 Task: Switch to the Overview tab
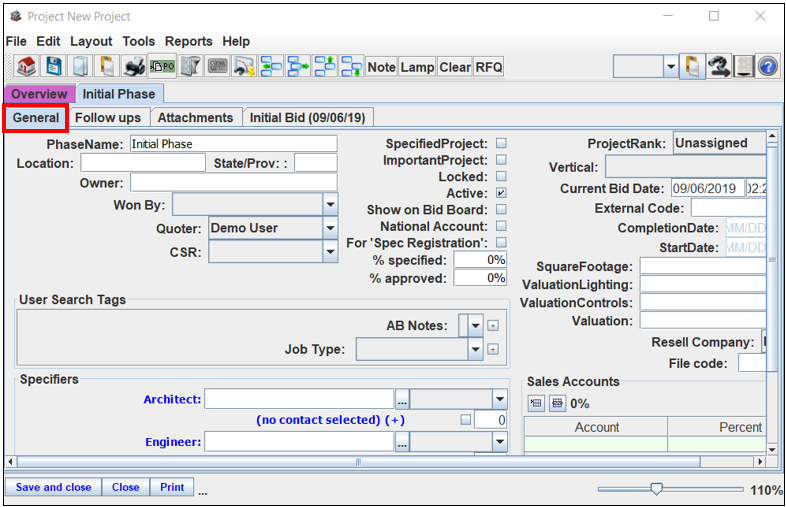(39, 94)
